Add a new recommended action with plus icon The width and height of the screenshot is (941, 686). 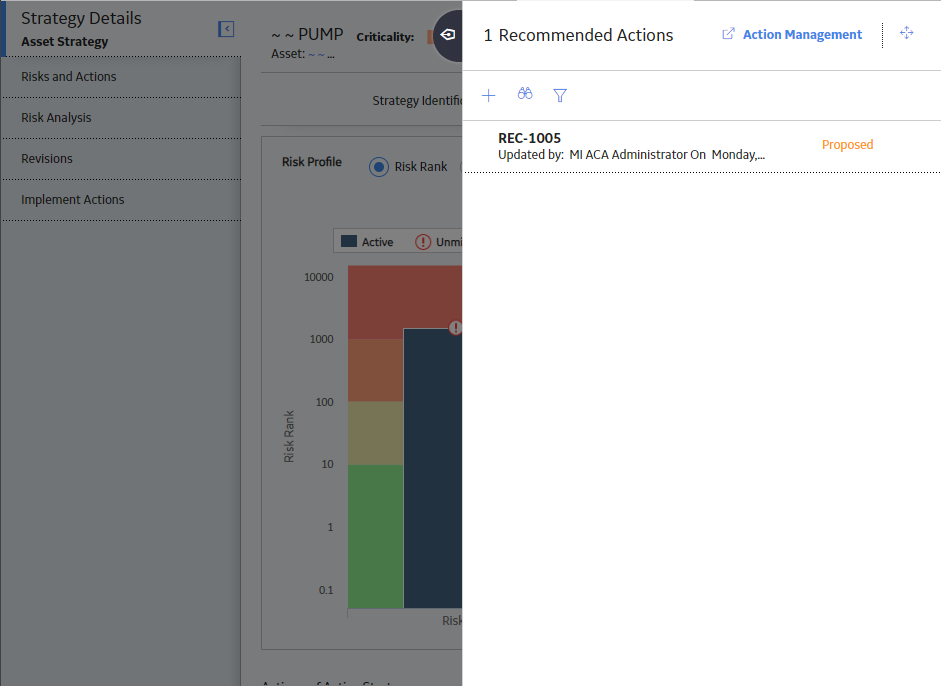[x=489, y=95]
